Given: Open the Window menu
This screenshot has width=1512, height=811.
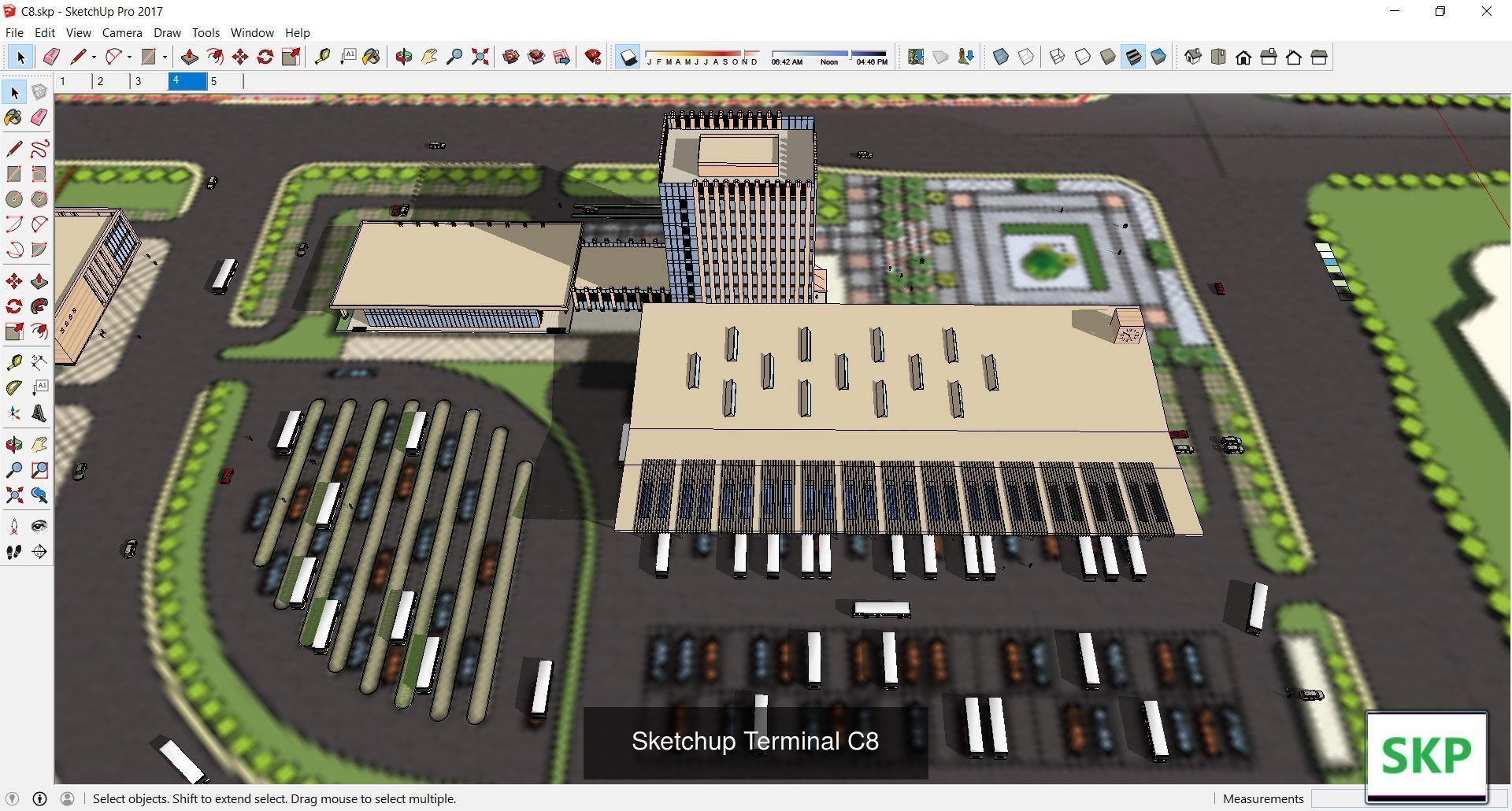Looking at the screenshot, I should click(252, 32).
